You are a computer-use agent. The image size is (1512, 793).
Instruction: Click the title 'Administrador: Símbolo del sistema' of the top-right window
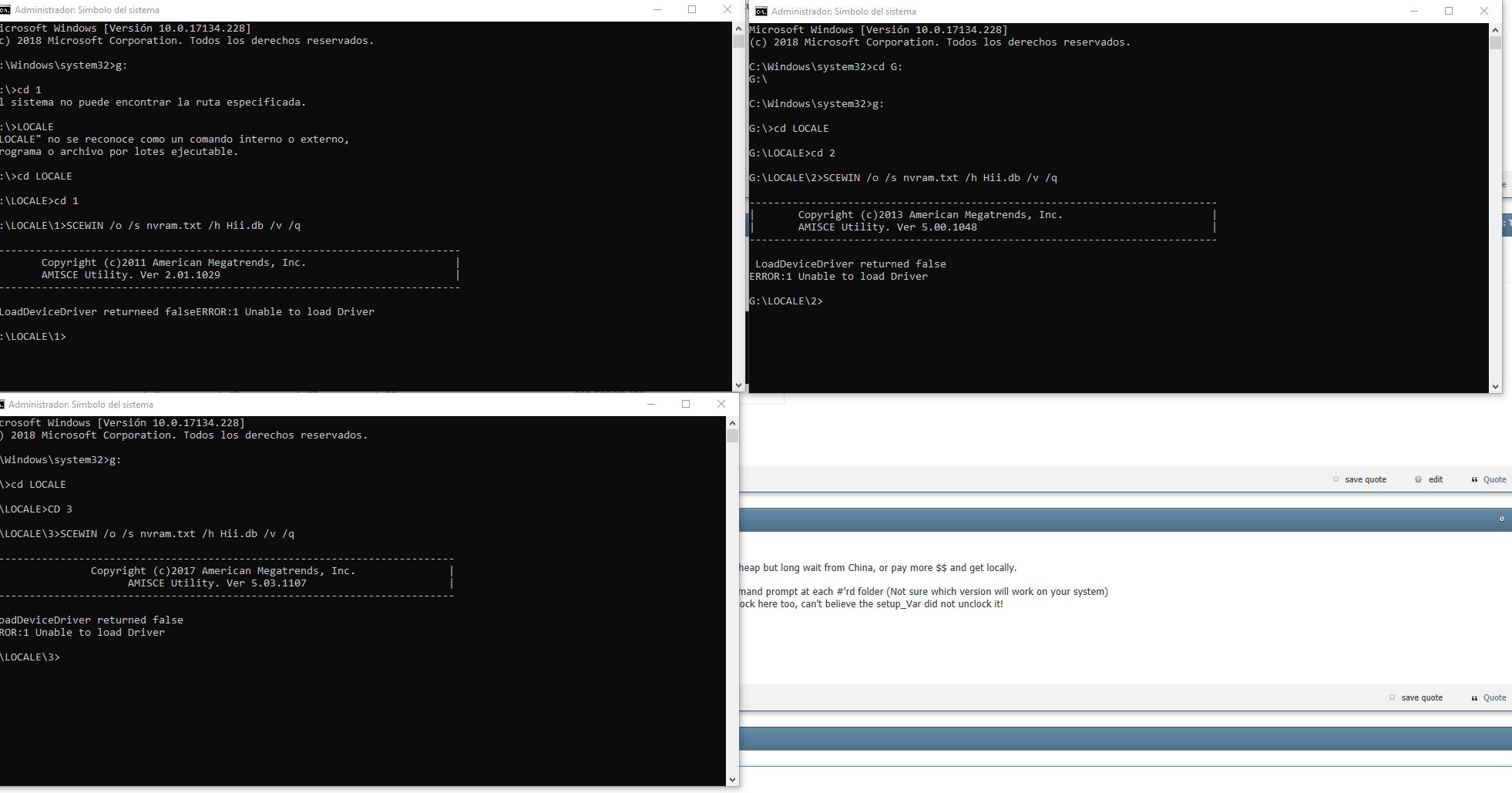tap(843, 12)
